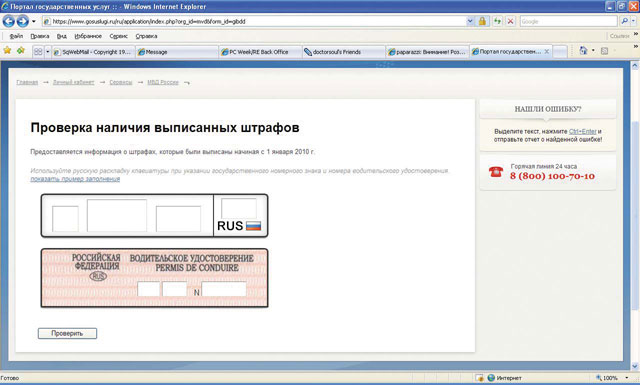Click the plate digits field
The height and width of the screenshot is (385, 640).
point(117,216)
